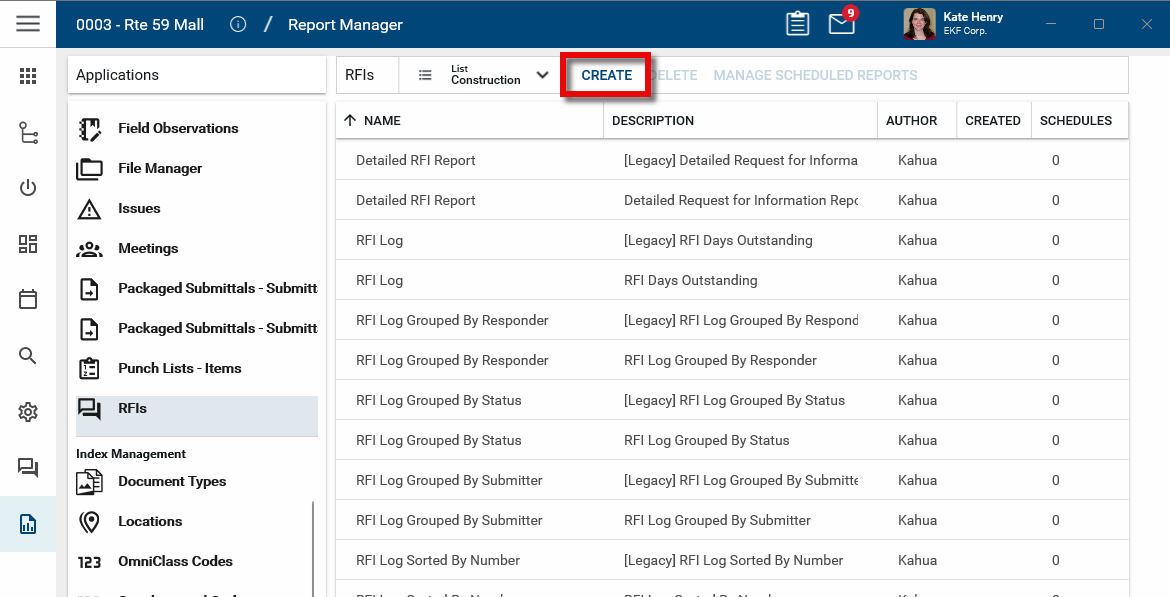Viewport: 1170px width, 597px height.
Task: Click the CREATE button
Action: pos(607,75)
